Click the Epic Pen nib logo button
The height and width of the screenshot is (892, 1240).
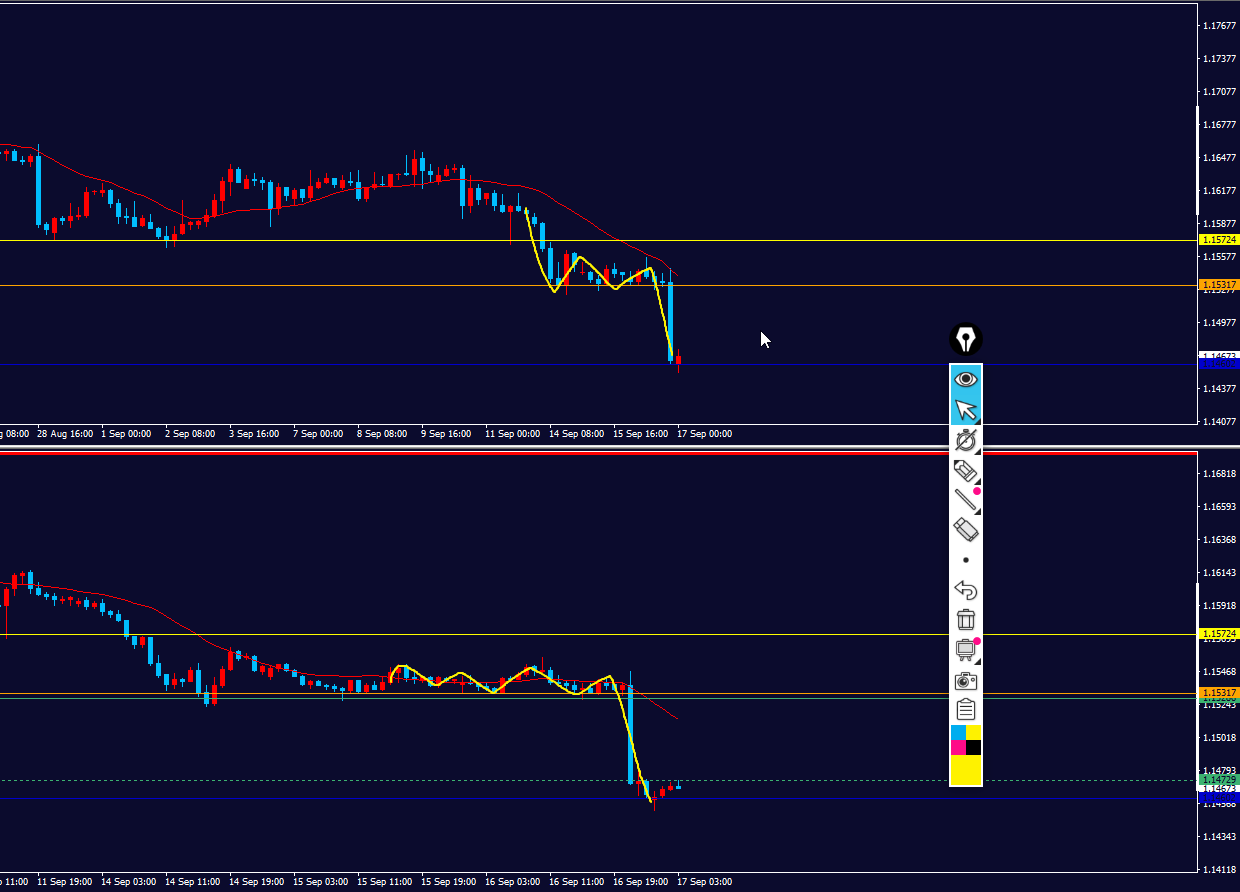click(966, 340)
